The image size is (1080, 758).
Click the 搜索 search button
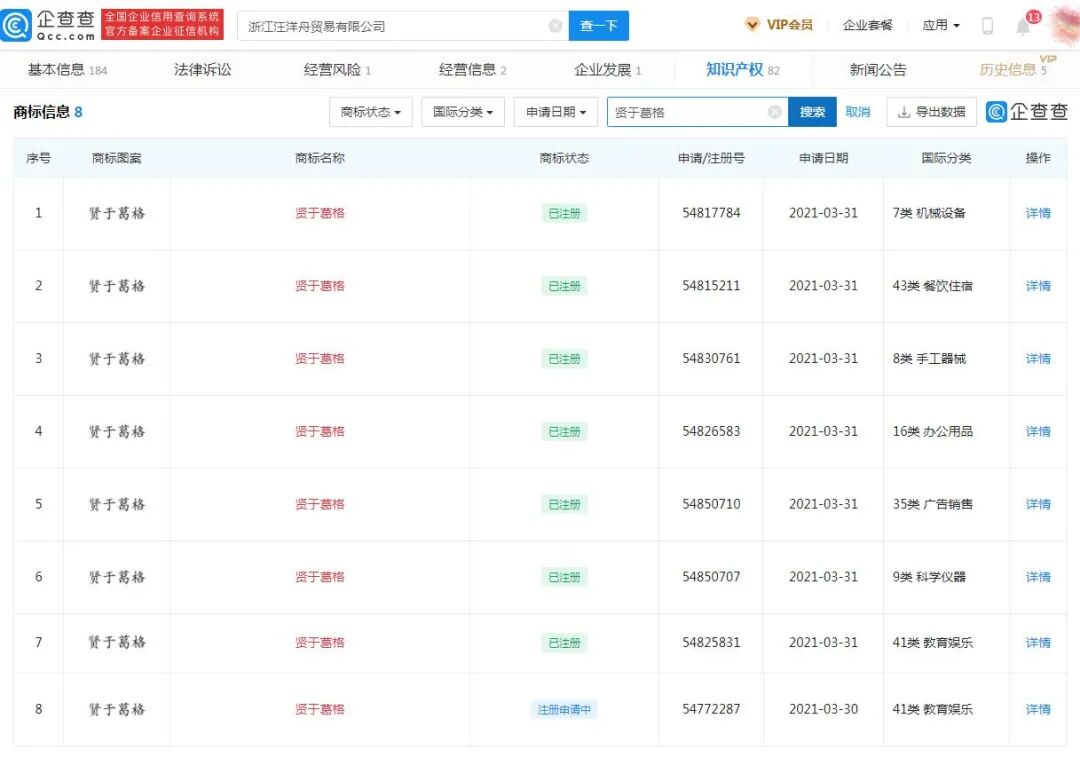pyautogui.click(x=811, y=111)
